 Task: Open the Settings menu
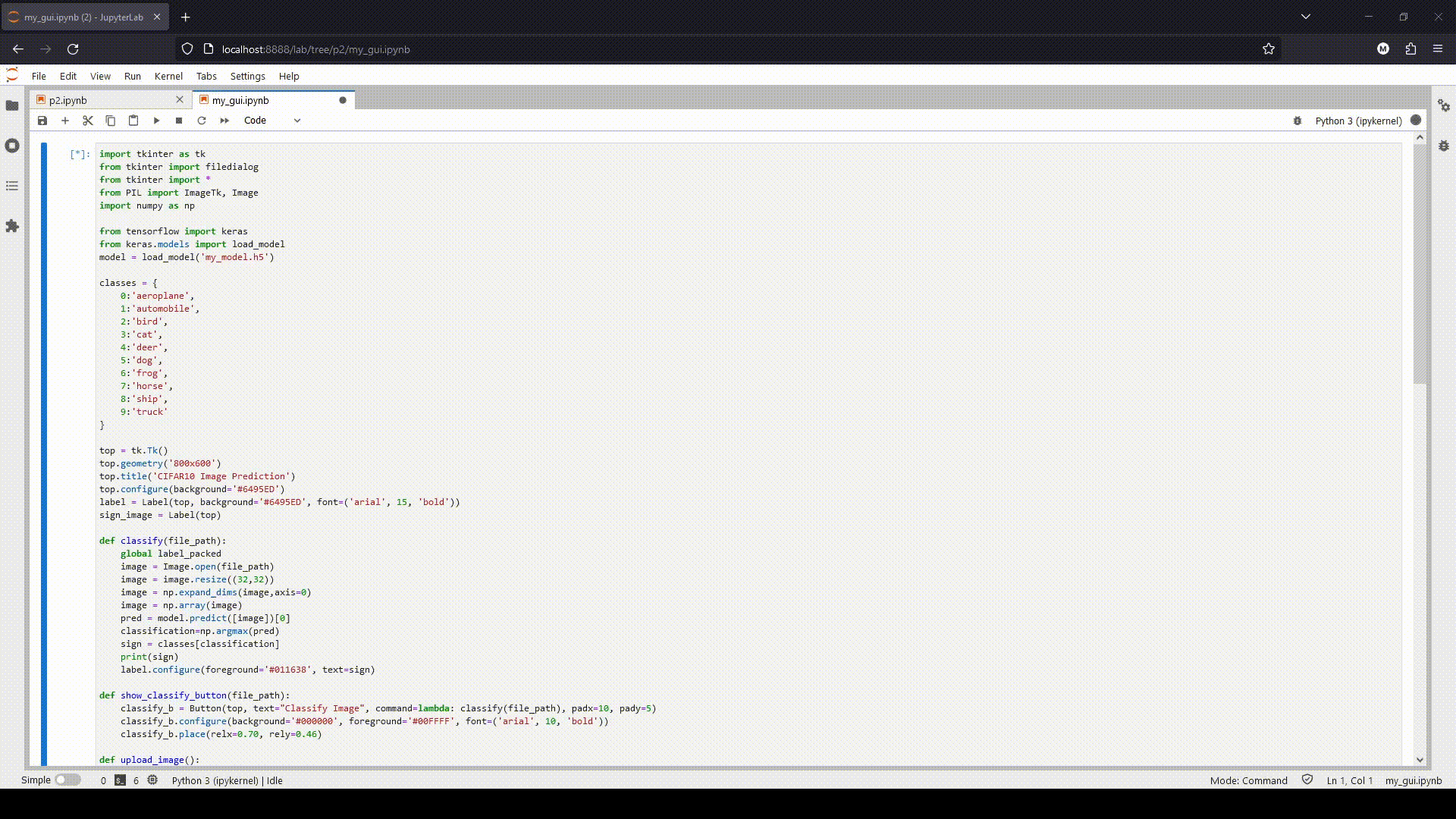pyautogui.click(x=248, y=76)
